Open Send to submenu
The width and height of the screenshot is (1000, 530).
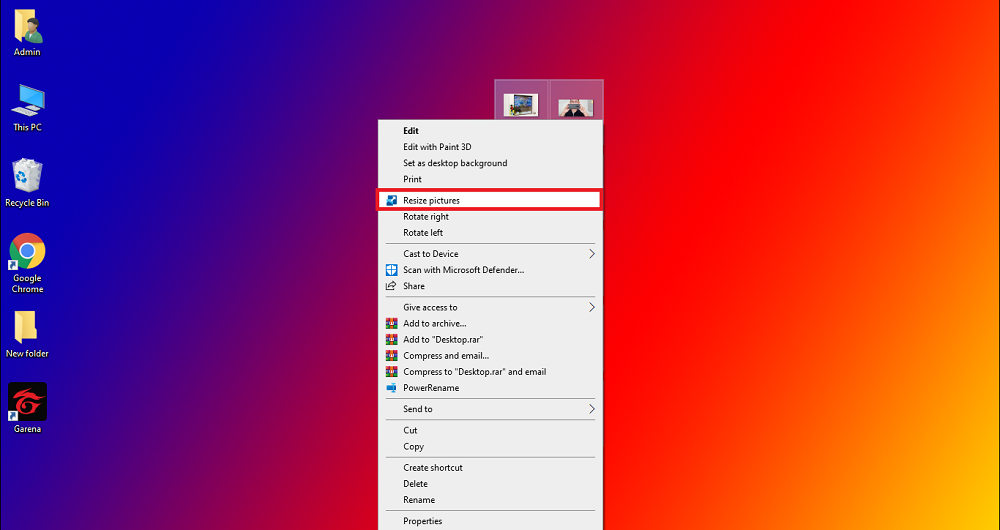coord(490,409)
